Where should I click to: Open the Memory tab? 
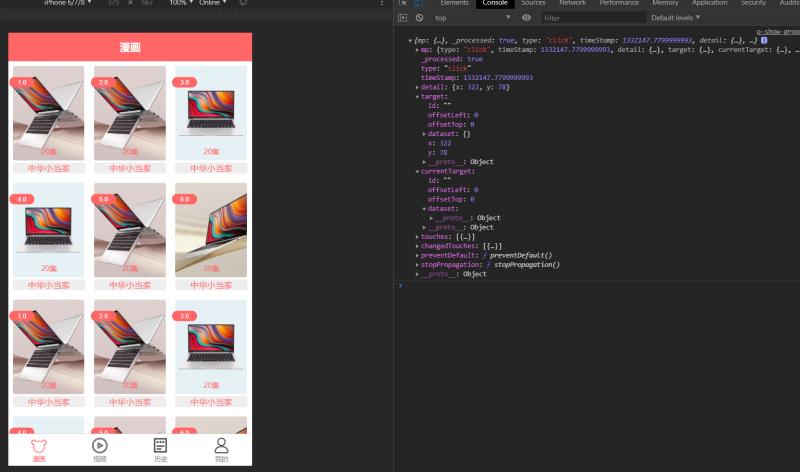(665, 3)
